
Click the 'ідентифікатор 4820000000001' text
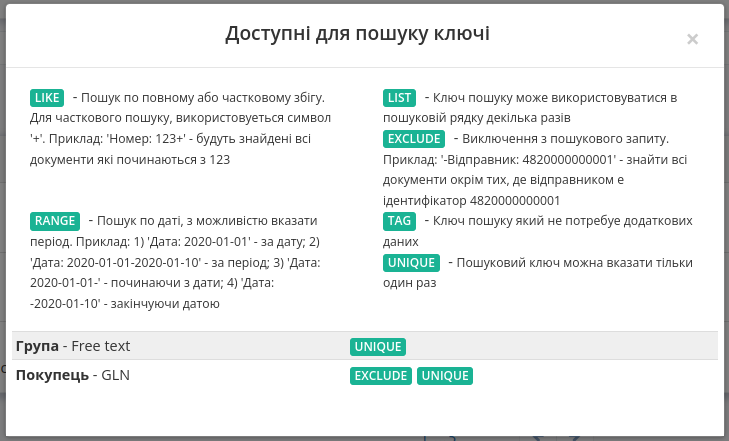[471, 201]
